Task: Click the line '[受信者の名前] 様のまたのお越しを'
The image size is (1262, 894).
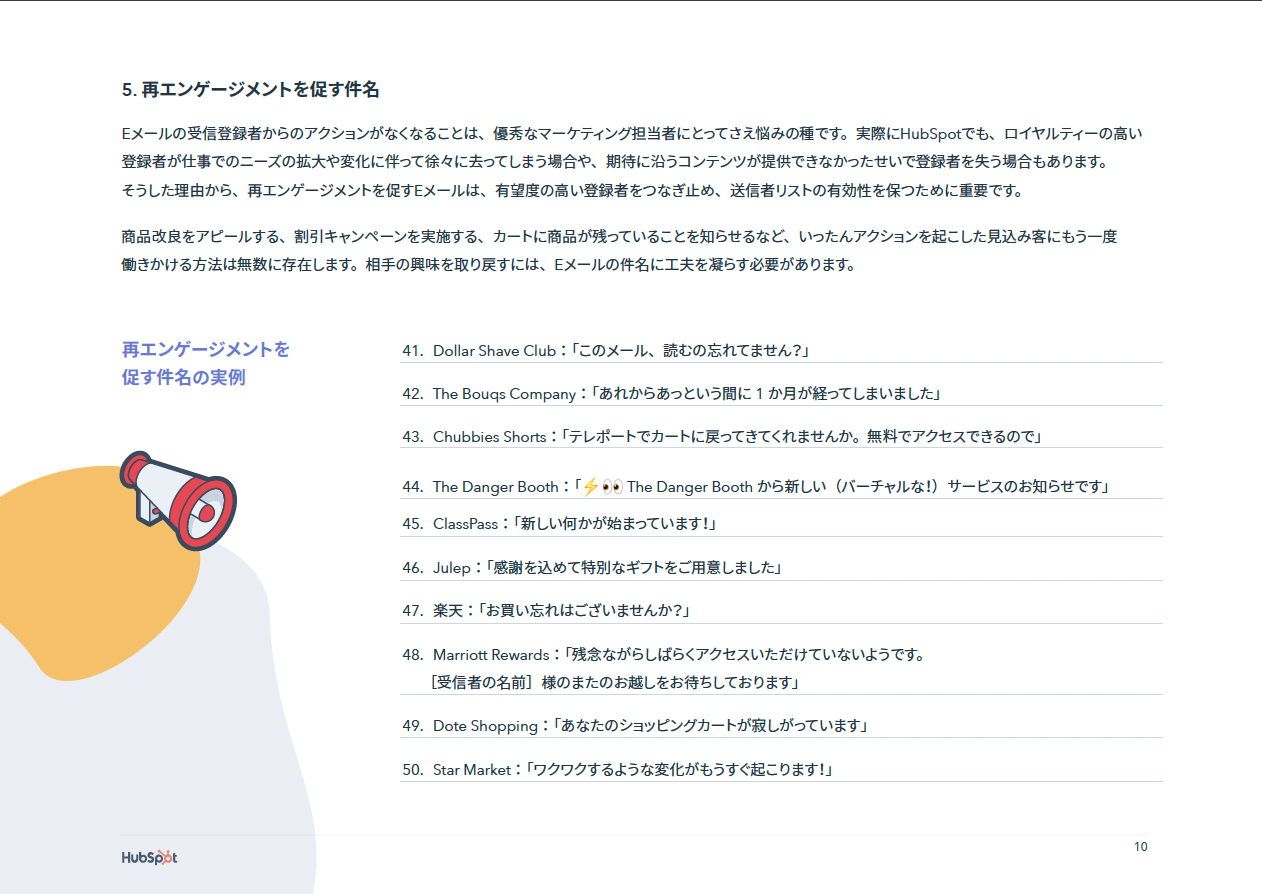Action: point(617,683)
